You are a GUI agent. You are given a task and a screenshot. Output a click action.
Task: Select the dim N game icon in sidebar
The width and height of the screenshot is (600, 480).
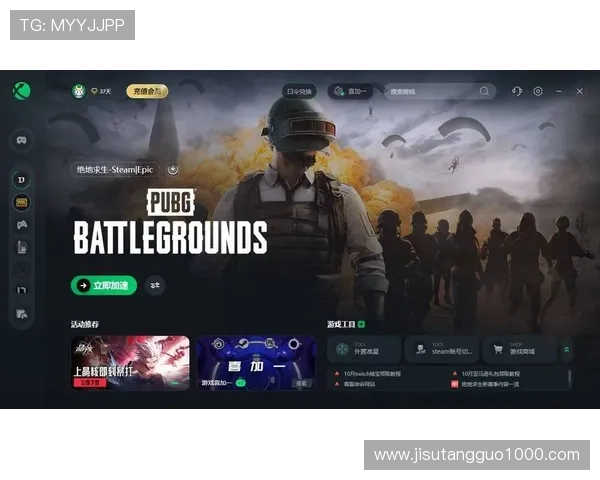[21, 269]
